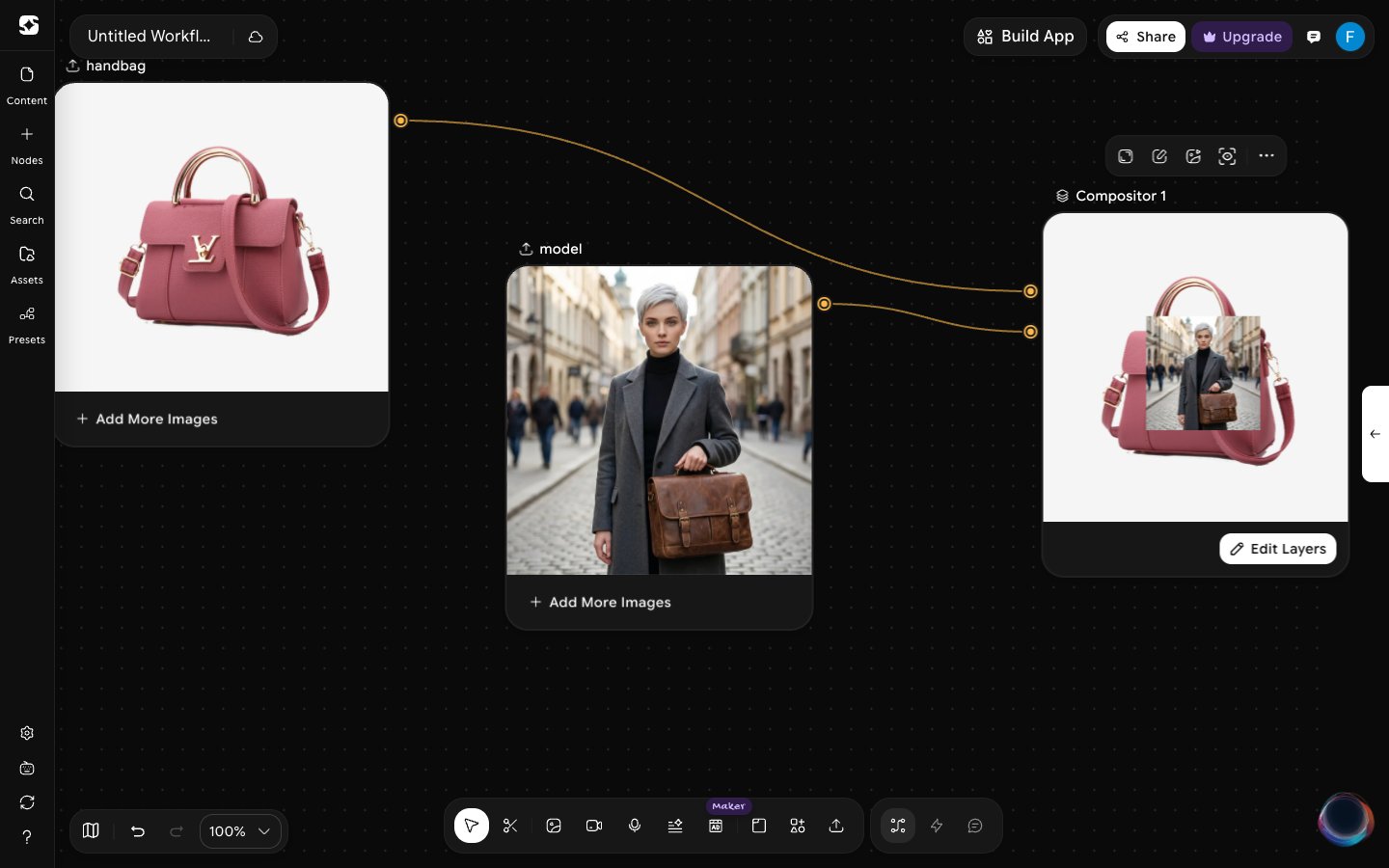Image resolution: width=1389 pixels, height=868 pixels.
Task: Click the map minimap icon
Action: (91, 830)
